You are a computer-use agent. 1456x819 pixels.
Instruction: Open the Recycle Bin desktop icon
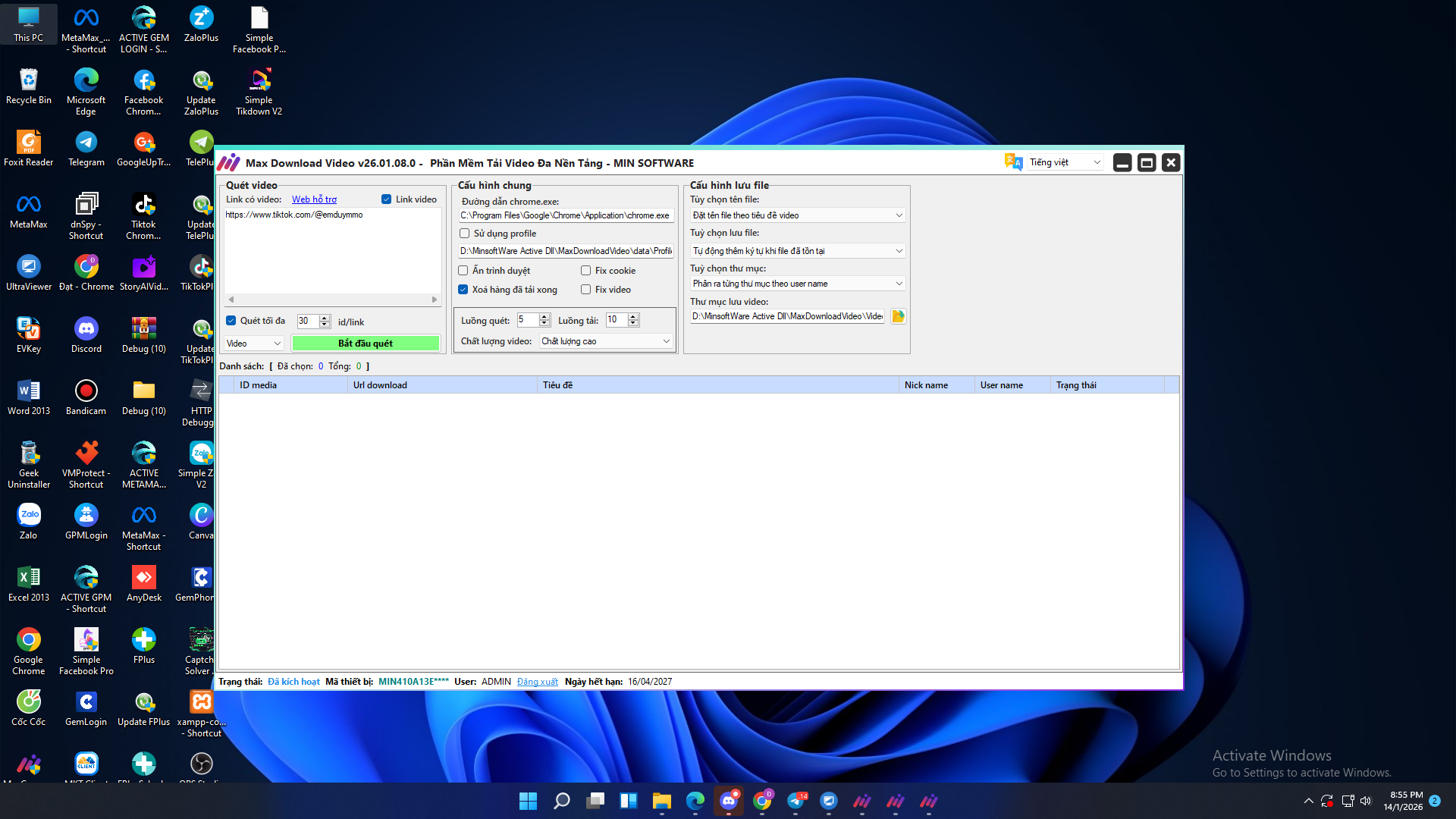pyautogui.click(x=29, y=86)
